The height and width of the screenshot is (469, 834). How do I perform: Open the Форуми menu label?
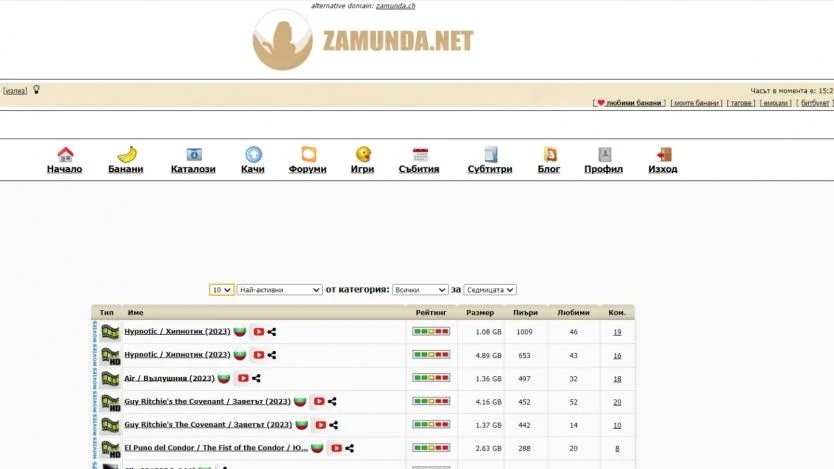coord(307,169)
